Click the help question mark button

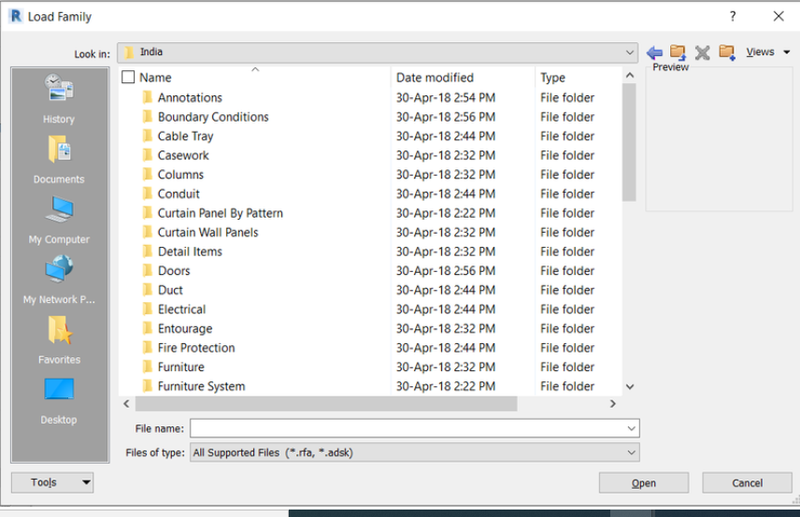click(x=733, y=16)
